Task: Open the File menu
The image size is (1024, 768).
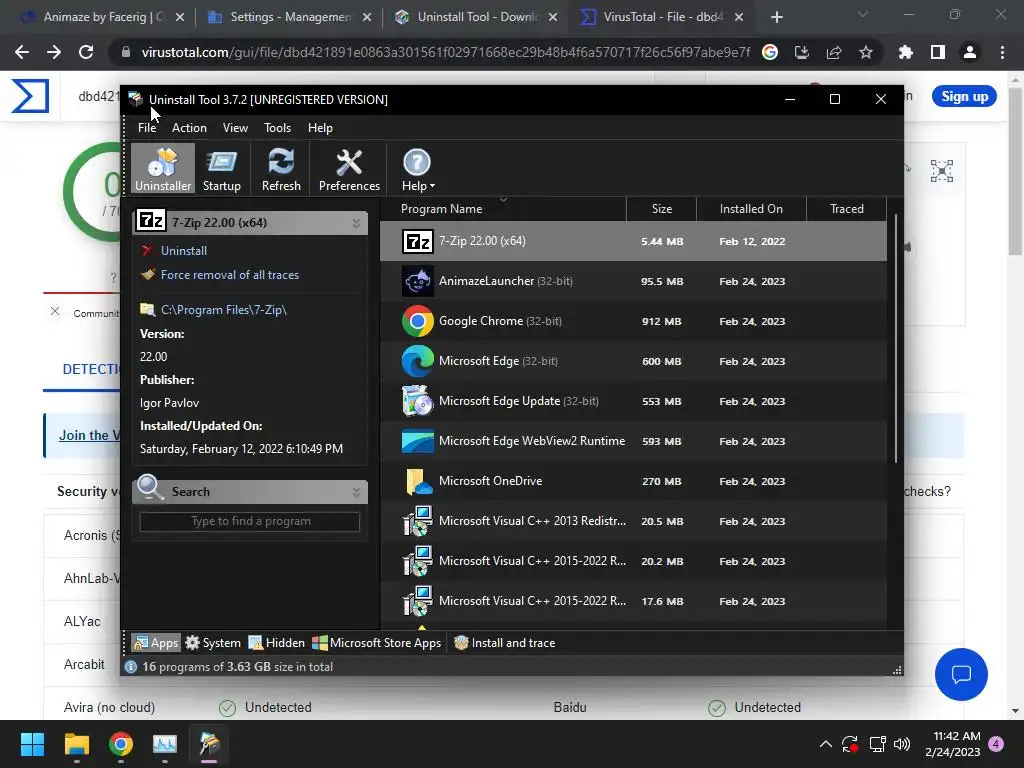Action: 147,128
